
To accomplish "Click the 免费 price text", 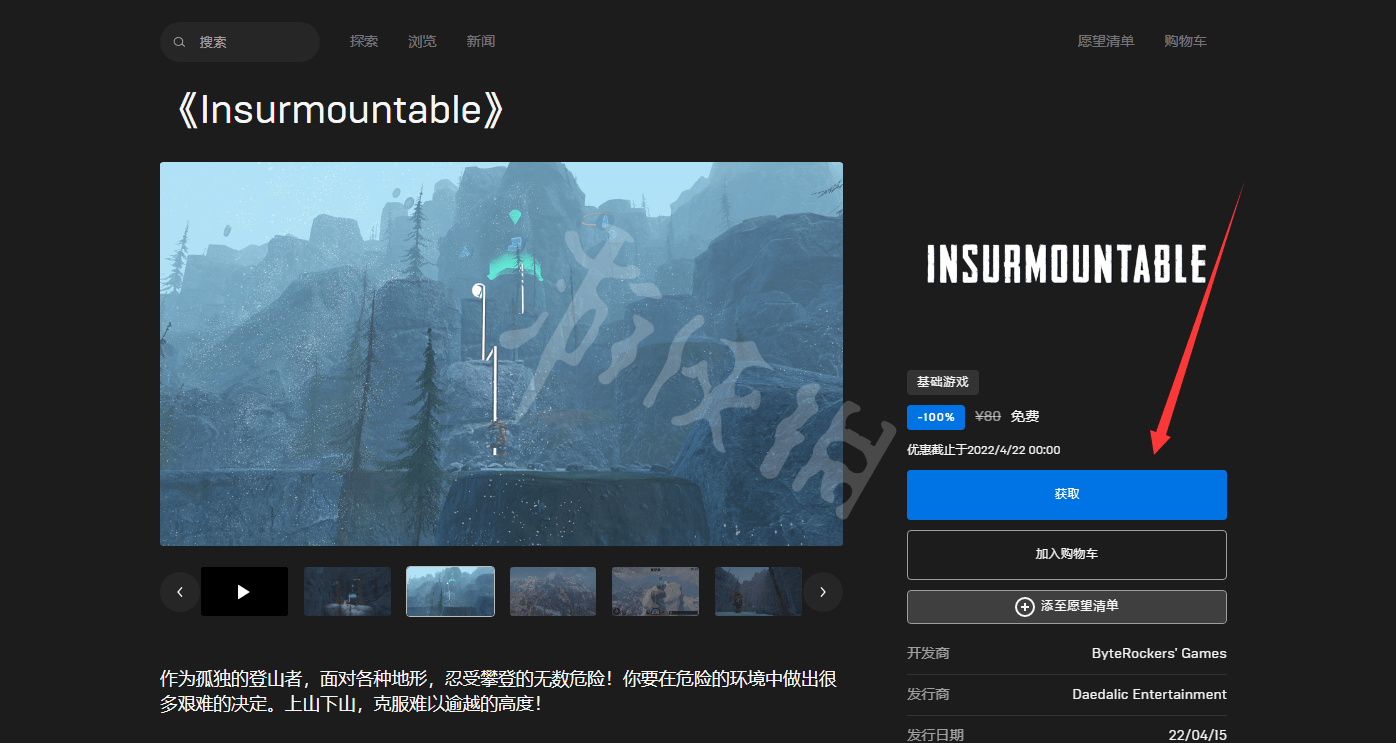I will 1025,417.
